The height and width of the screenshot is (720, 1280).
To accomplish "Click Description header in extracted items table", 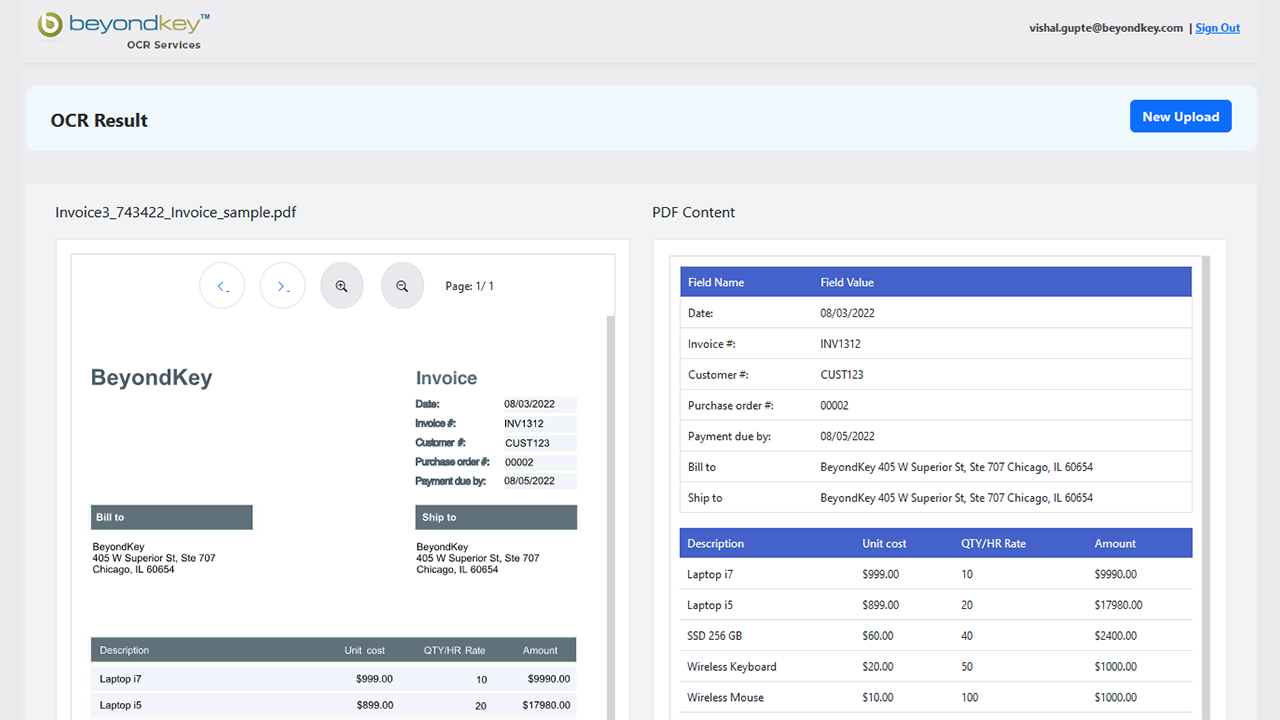I will [x=715, y=544].
